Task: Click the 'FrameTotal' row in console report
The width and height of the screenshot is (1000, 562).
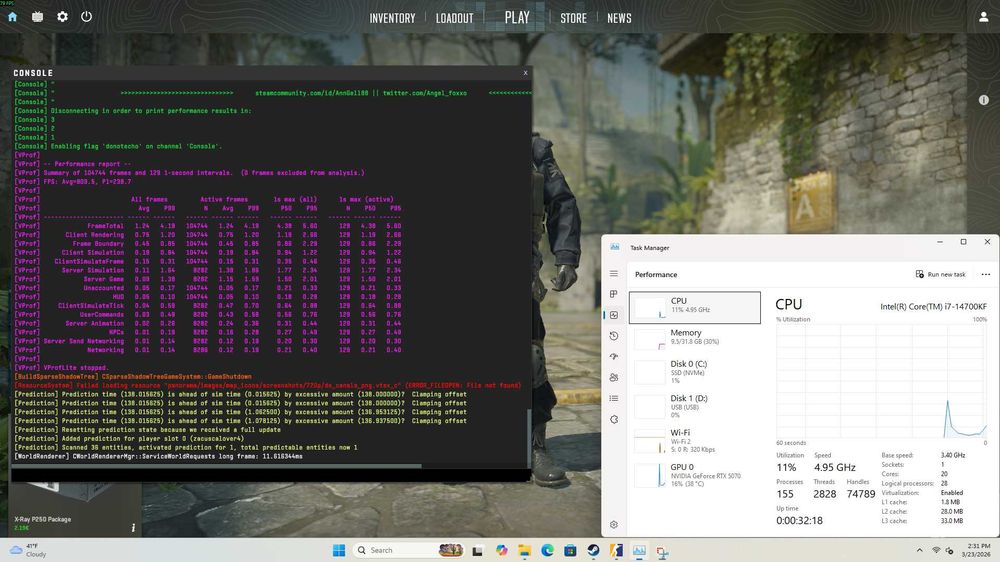Action: [208, 226]
